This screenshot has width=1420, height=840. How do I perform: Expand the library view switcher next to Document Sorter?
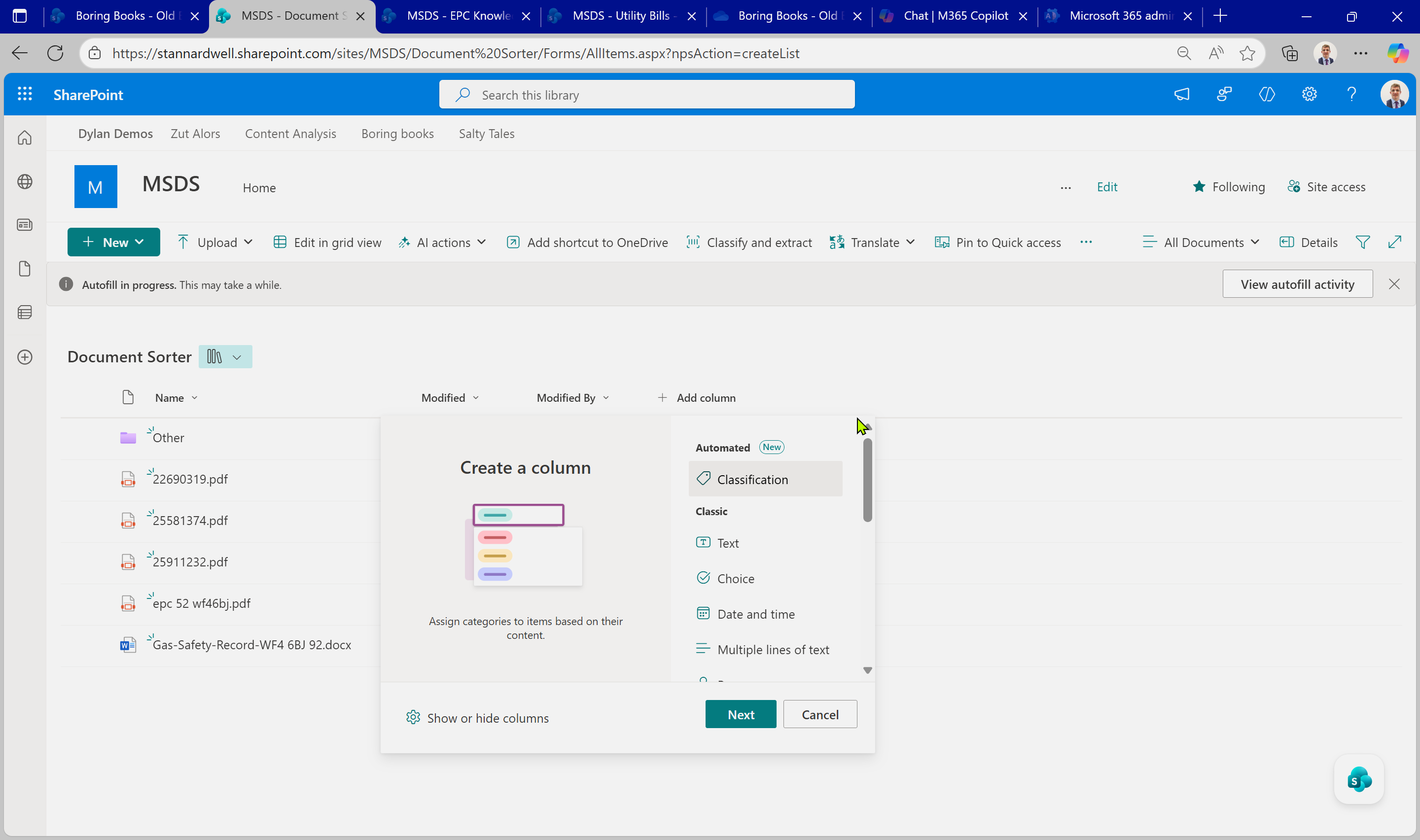pos(225,357)
